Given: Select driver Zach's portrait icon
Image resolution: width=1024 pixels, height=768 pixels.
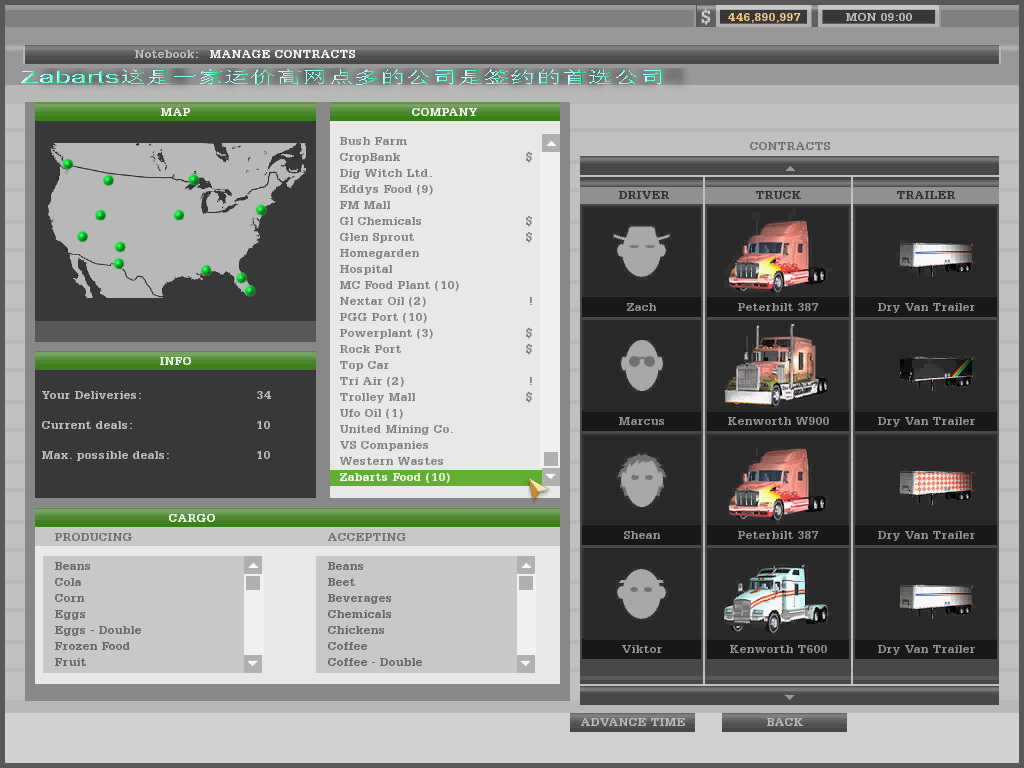Looking at the screenshot, I should pos(641,251).
